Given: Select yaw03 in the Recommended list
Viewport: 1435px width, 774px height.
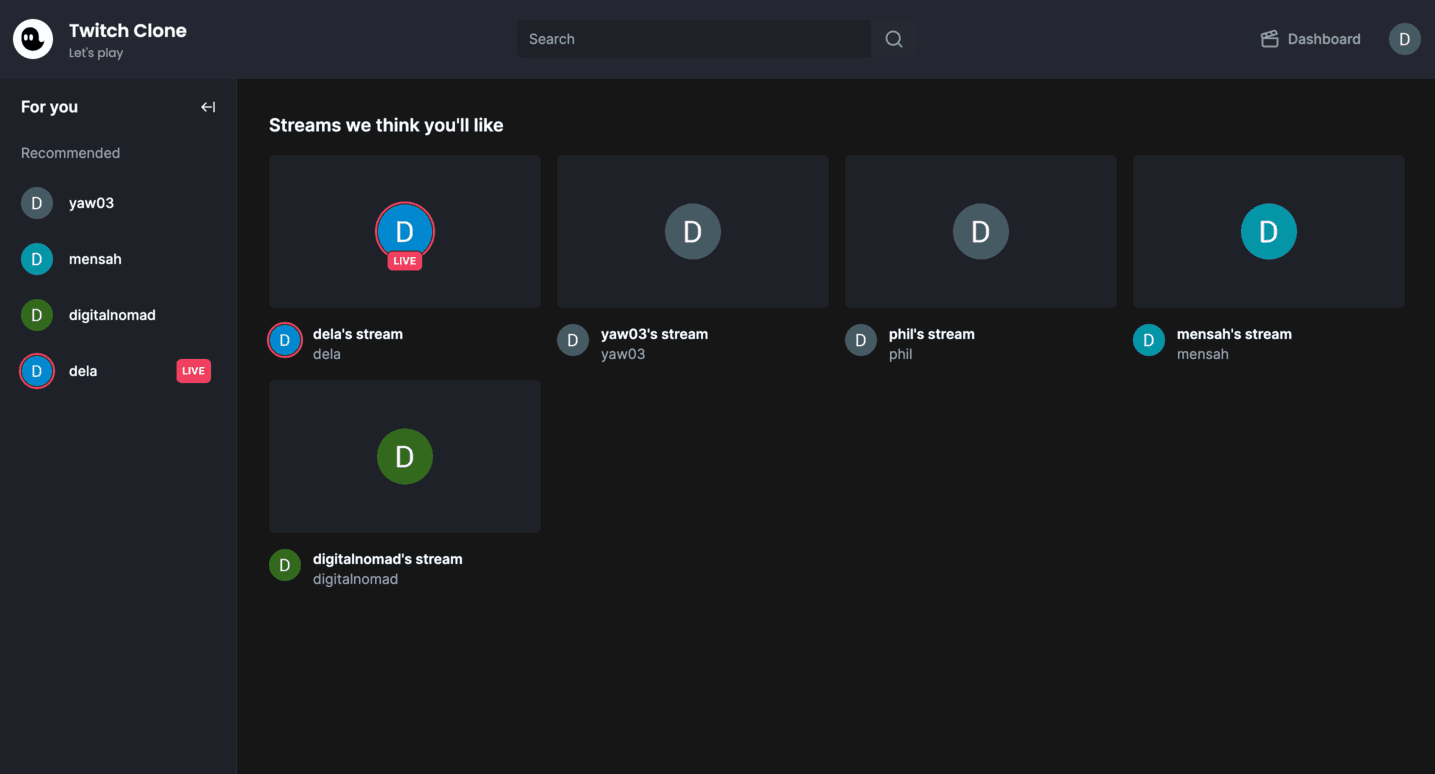Looking at the screenshot, I should pyautogui.click(x=91, y=203).
